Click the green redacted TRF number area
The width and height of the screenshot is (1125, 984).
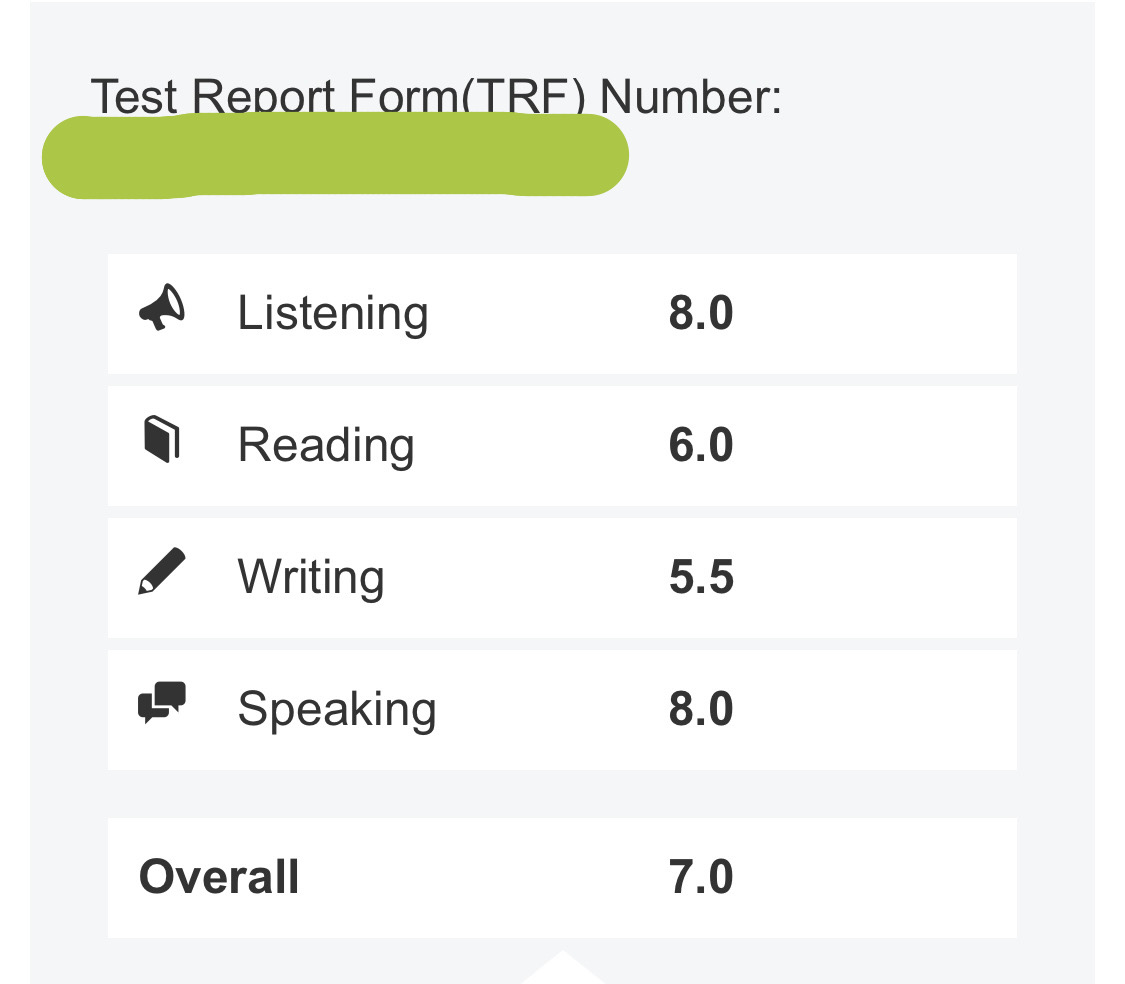tap(335, 155)
